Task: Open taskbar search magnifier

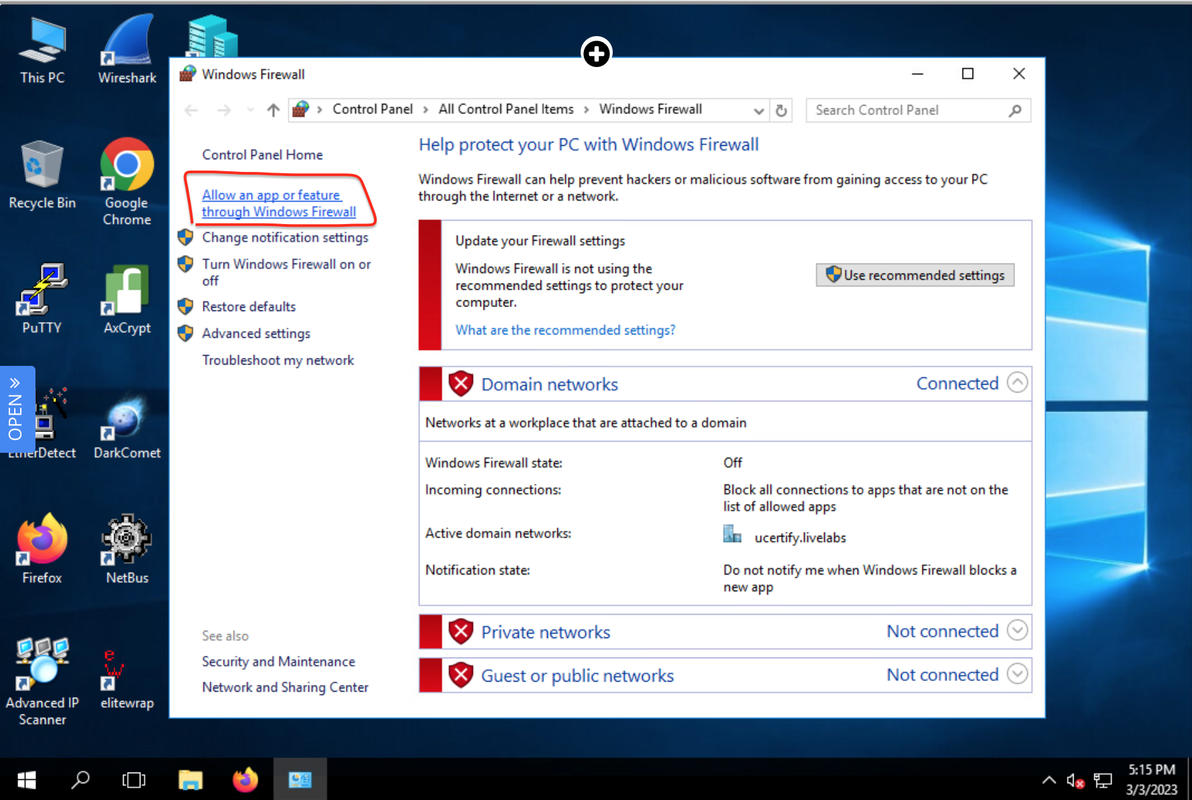Action: coord(80,779)
